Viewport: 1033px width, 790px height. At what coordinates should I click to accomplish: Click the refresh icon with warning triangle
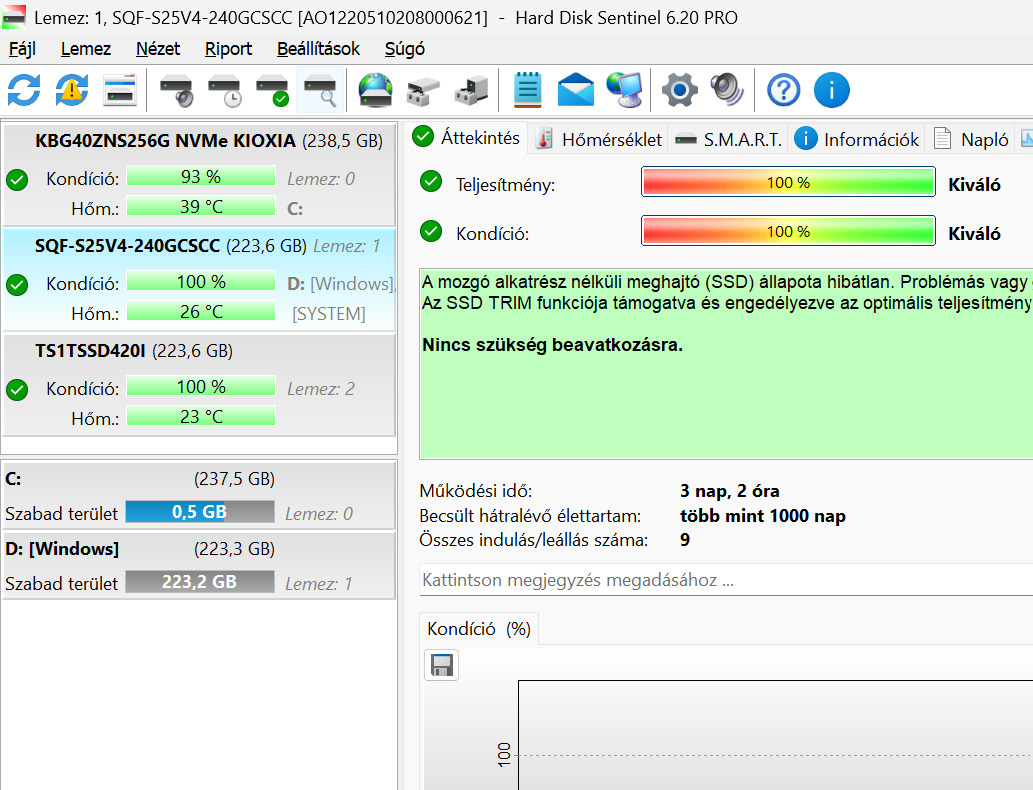72,90
